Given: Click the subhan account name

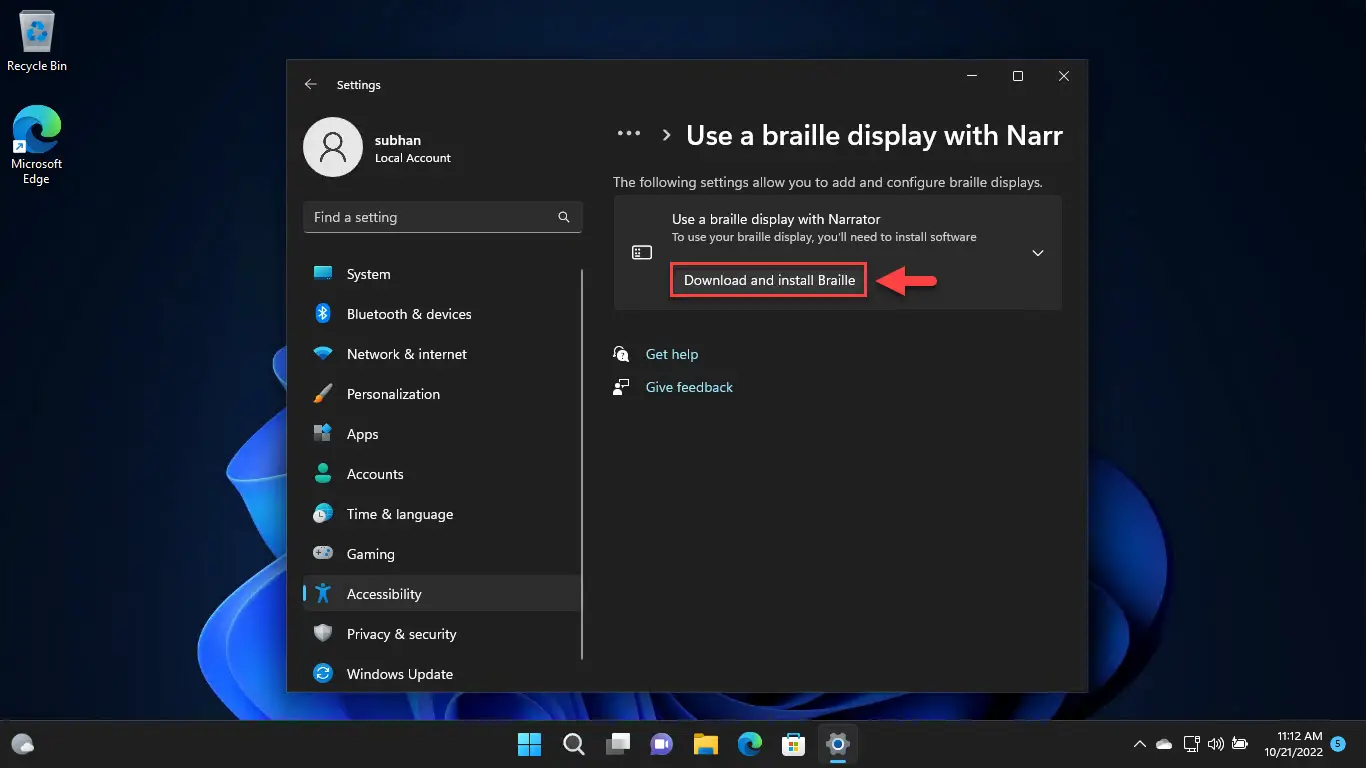Looking at the screenshot, I should click(x=397, y=141).
